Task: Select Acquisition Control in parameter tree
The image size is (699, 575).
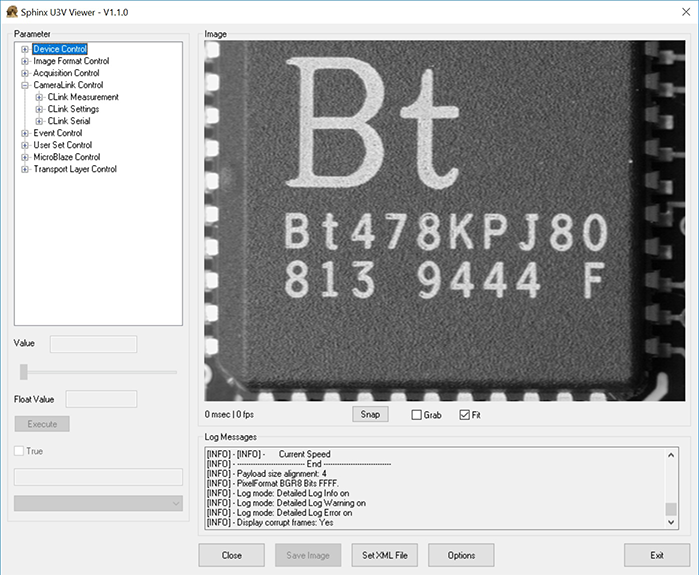Action: point(66,73)
